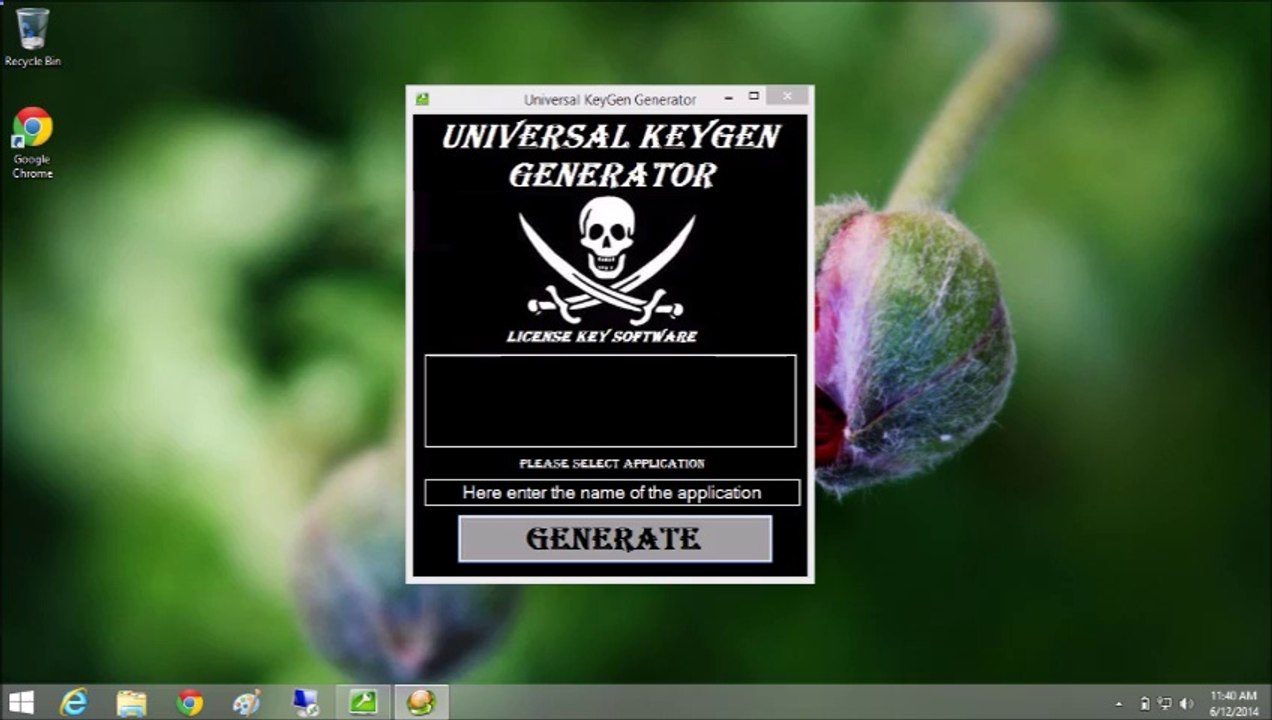The width and height of the screenshot is (1272, 720).
Task: Maximize the Universal KeyGen Generator window
Action: [754, 97]
